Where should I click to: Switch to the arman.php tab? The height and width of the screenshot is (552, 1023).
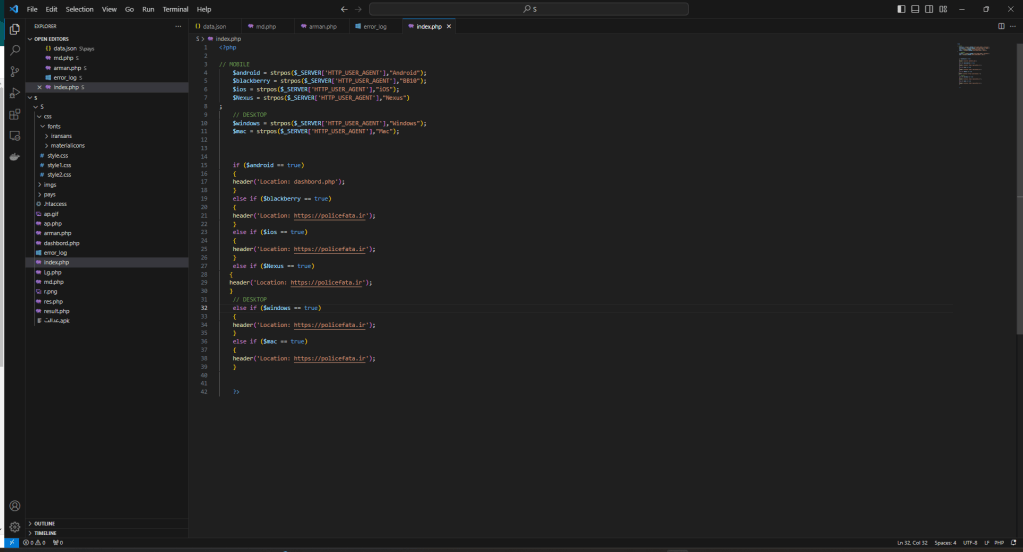click(322, 26)
